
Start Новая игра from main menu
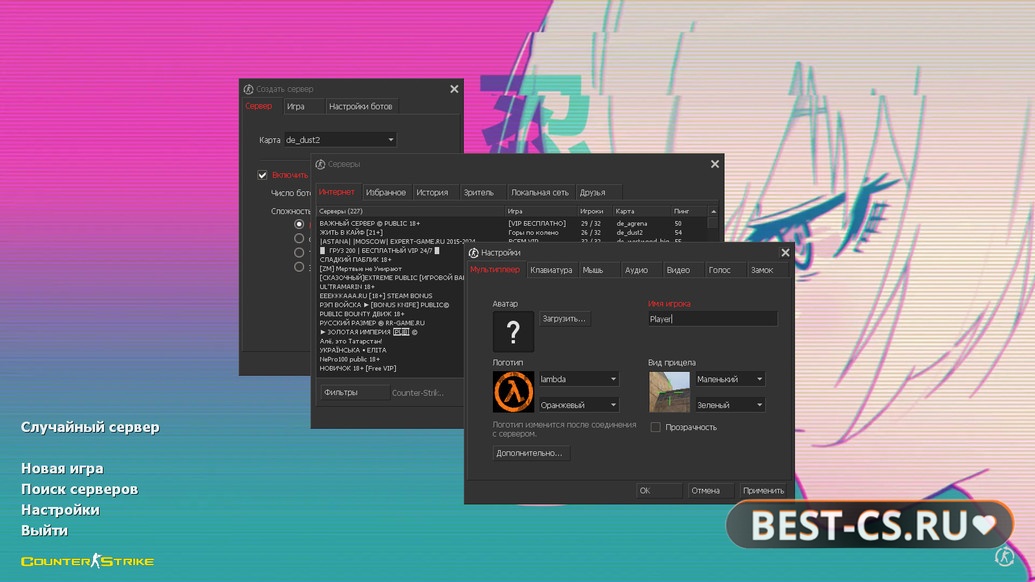coord(62,469)
